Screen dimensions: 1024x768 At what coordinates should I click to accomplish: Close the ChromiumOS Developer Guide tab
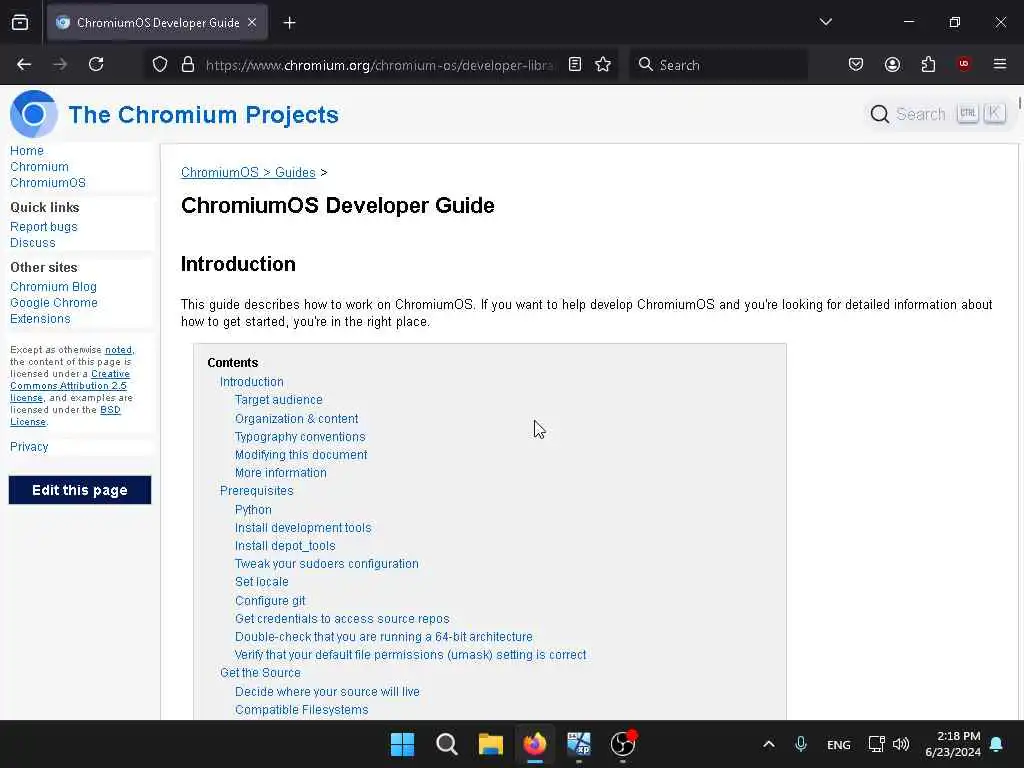coord(252,22)
